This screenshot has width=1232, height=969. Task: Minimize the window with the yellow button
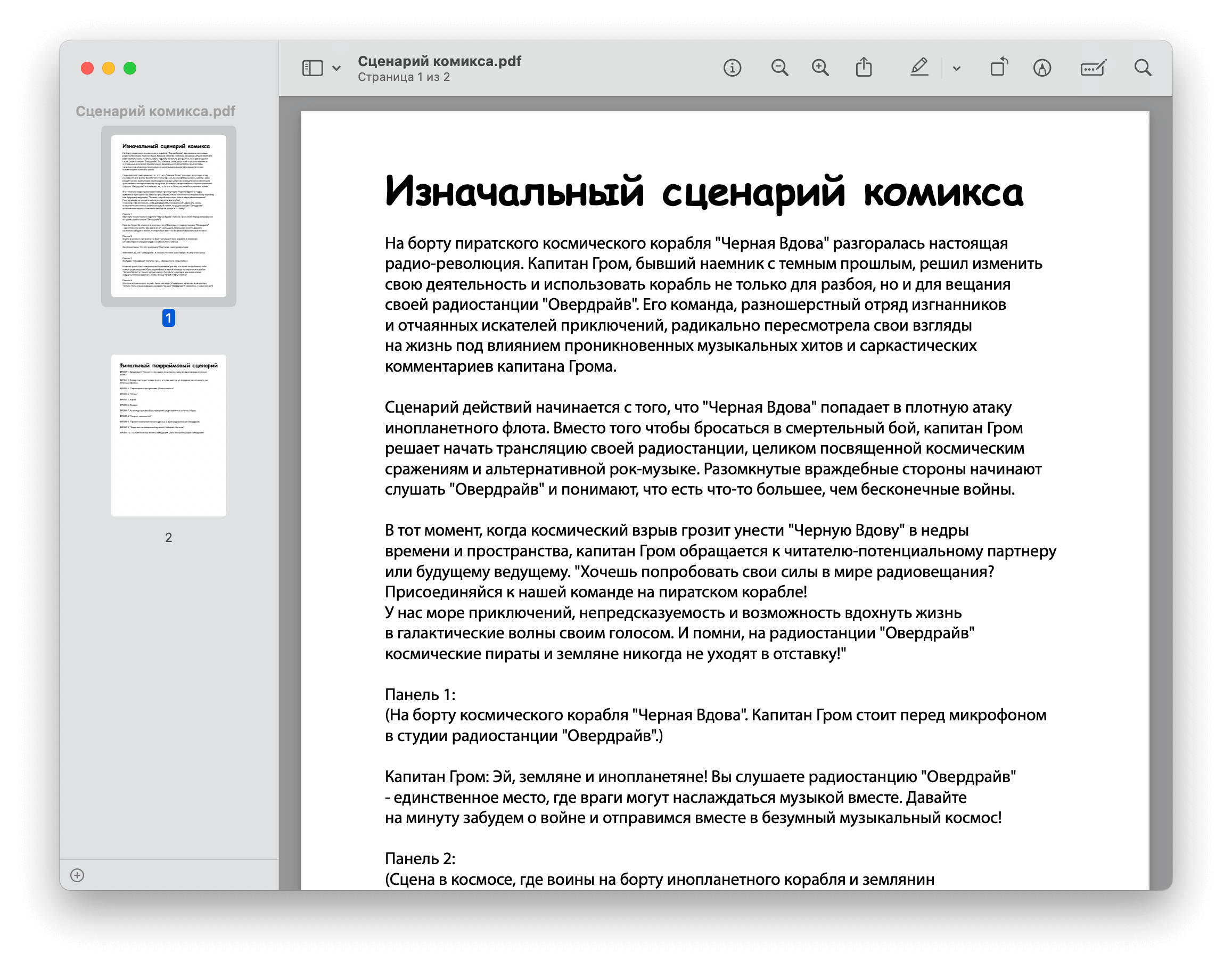pos(108,68)
